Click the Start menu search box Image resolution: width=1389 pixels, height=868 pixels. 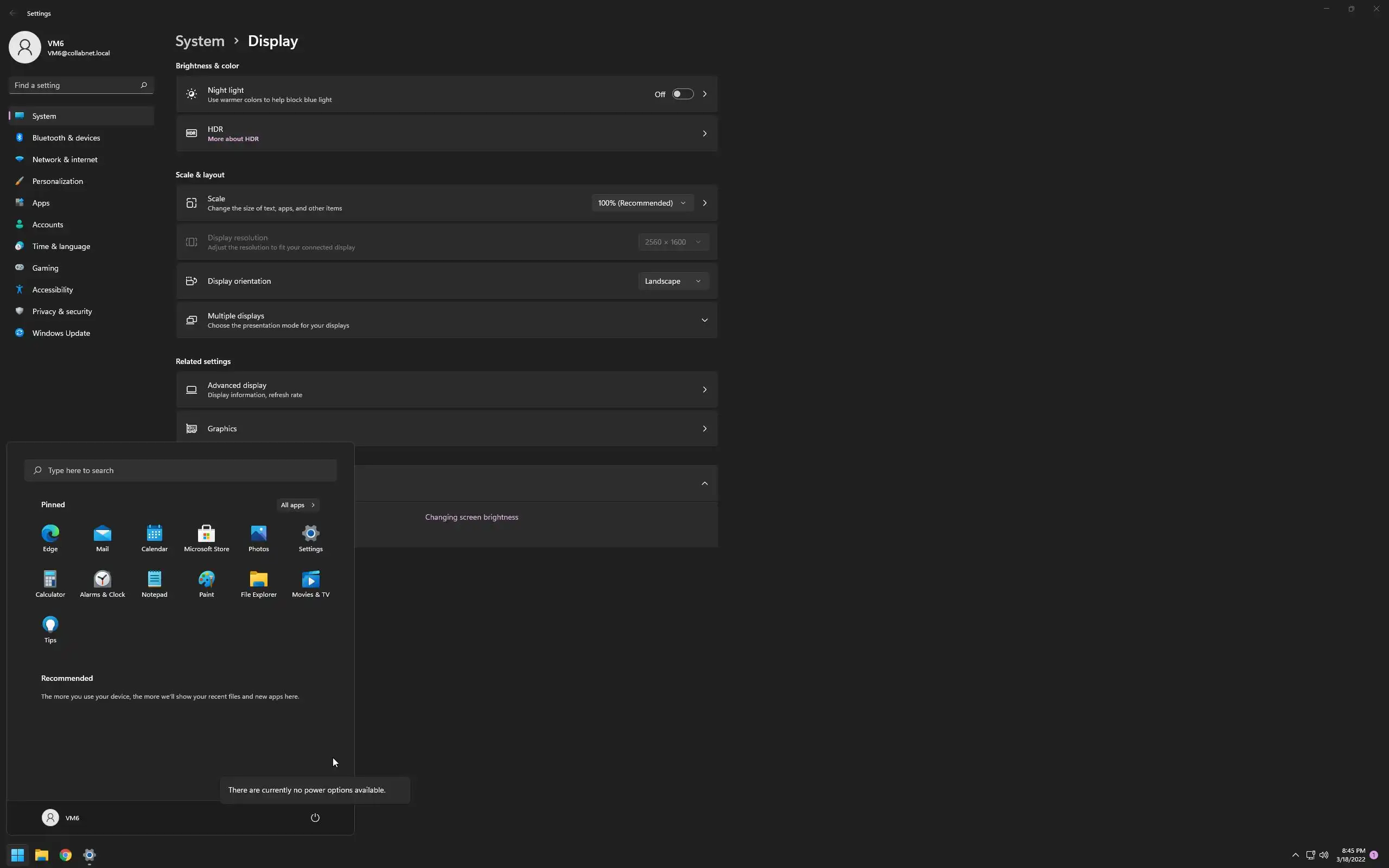pyautogui.click(x=180, y=470)
